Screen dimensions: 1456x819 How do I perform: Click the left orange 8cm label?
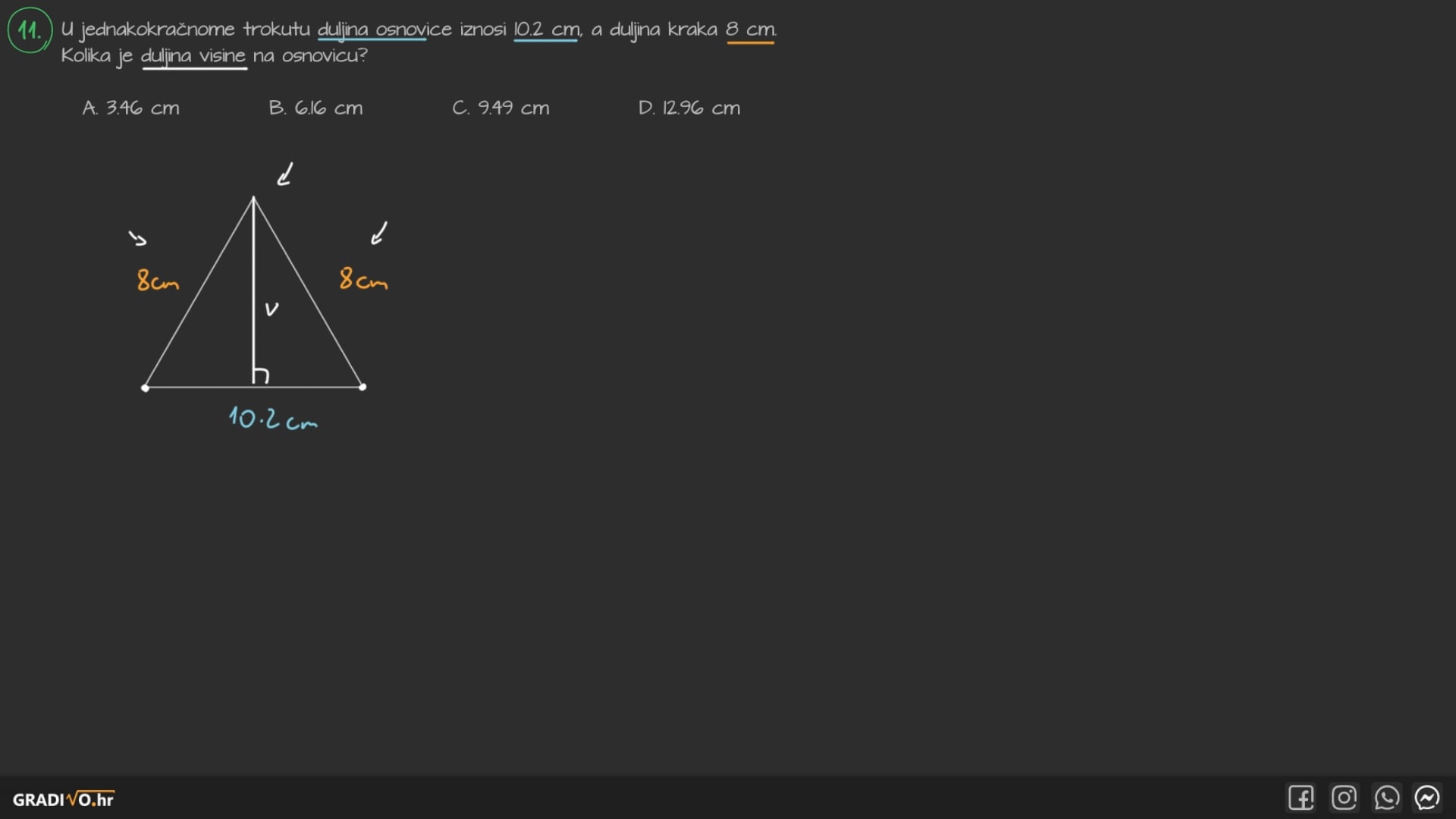[157, 281]
